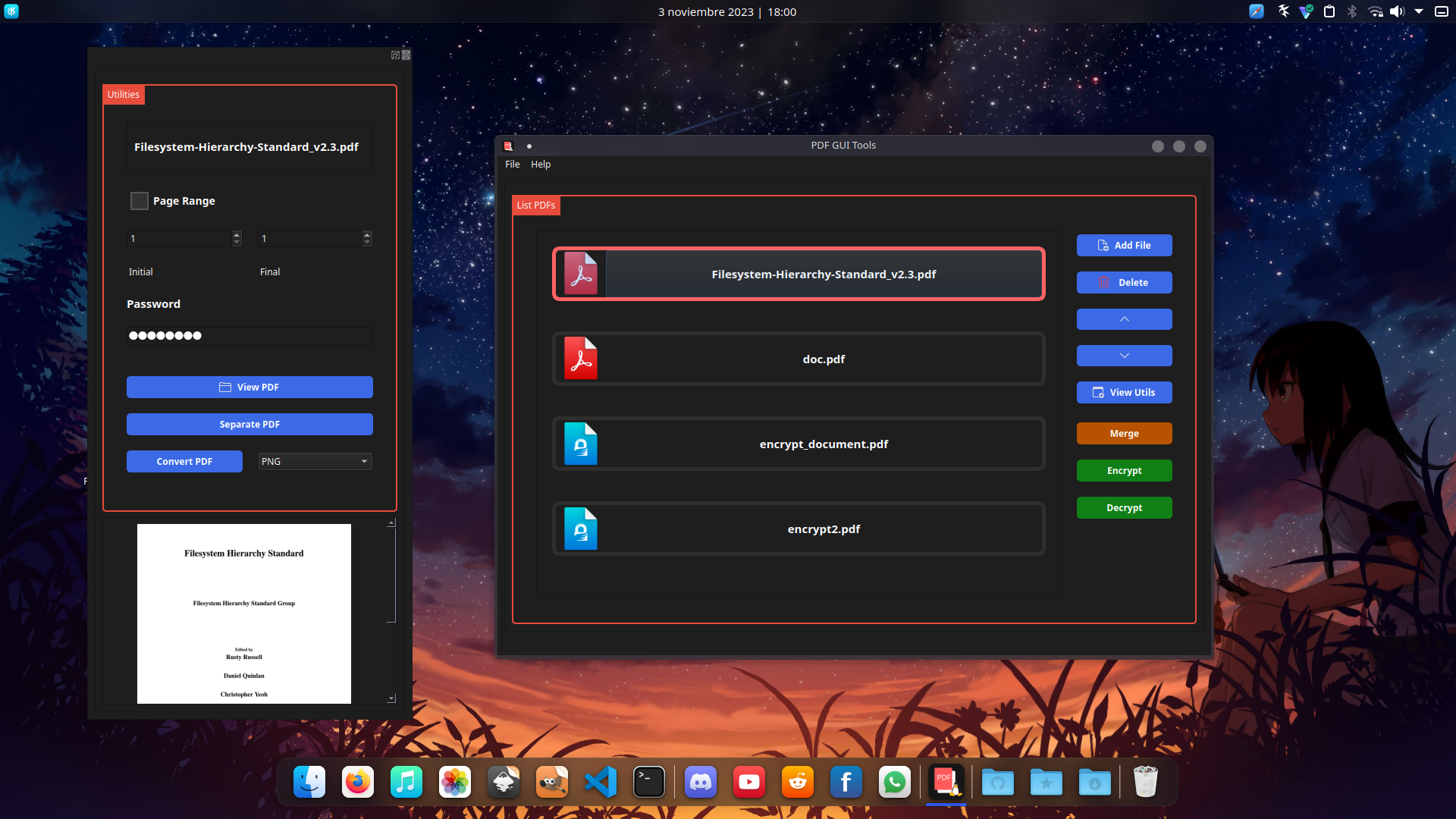Click the encrypt2.pdf locked file icon
This screenshot has height=819, width=1456.
pyautogui.click(x=581, y=529)
